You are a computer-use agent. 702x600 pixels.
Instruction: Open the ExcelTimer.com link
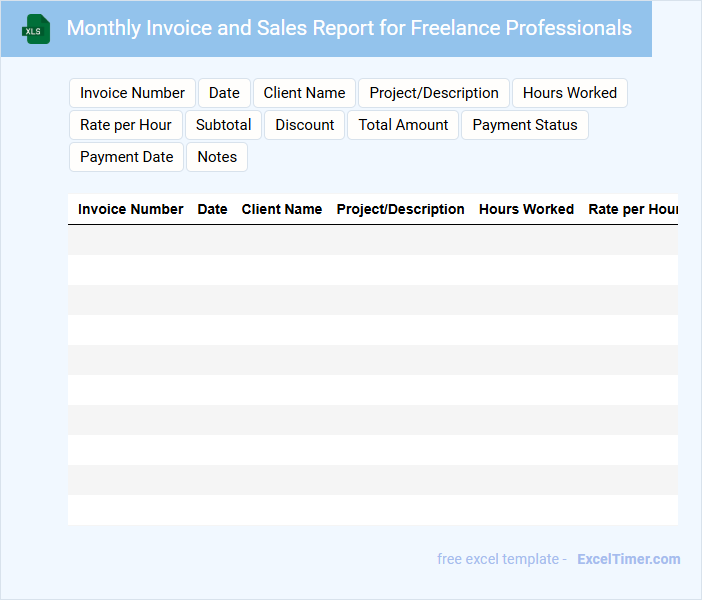(628, 559)
